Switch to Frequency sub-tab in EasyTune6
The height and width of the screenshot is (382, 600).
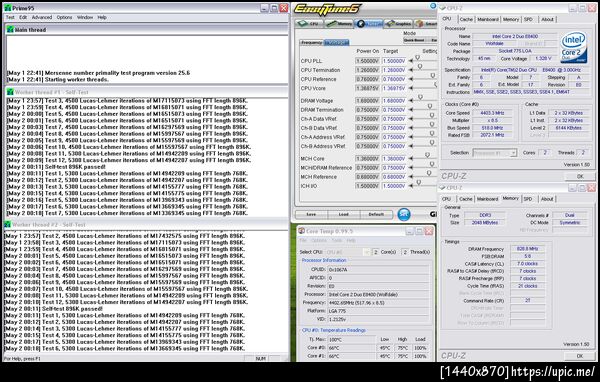[x=312, y=42]
